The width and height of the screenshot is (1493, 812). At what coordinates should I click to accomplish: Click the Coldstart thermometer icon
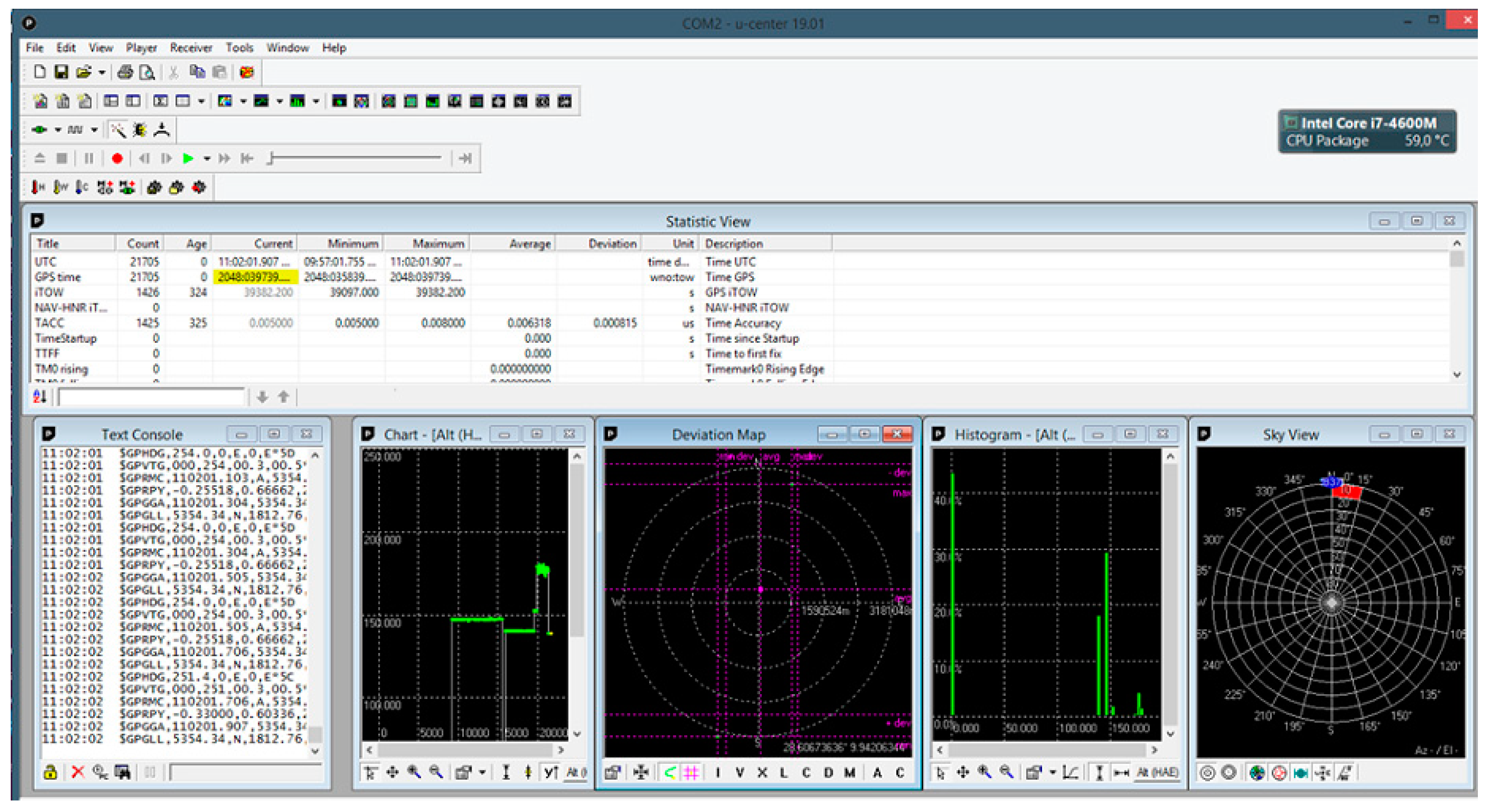tap(82, 187)
